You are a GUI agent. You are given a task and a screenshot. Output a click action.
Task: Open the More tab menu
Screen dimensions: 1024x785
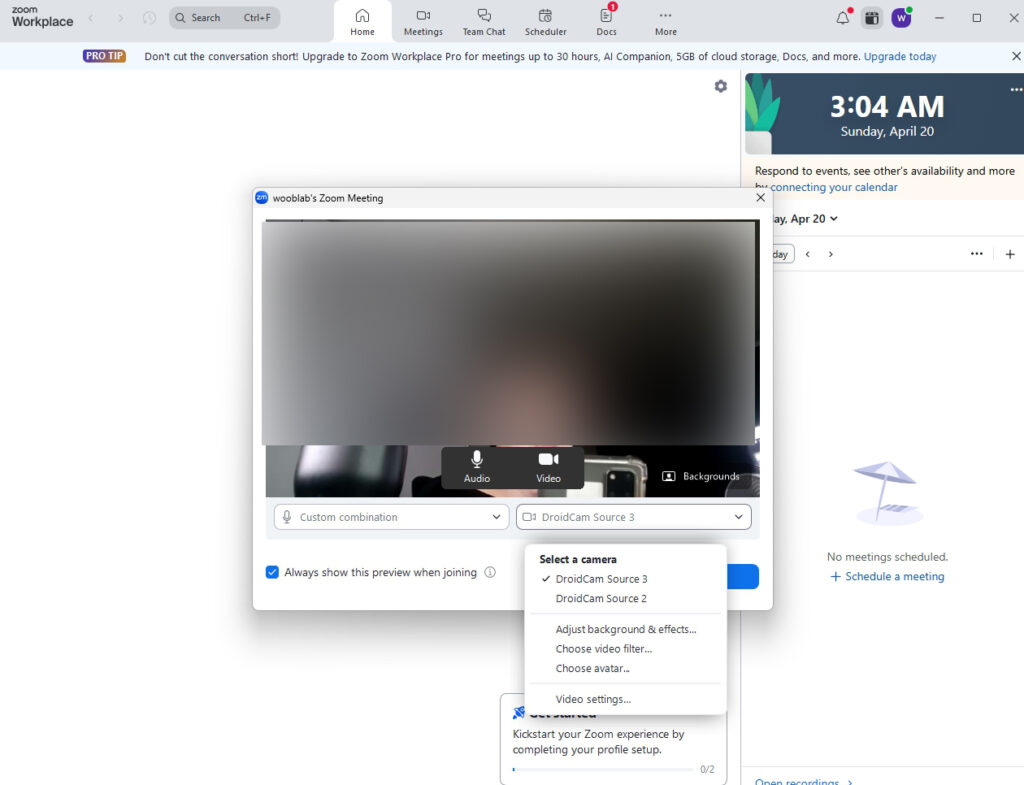665,22
